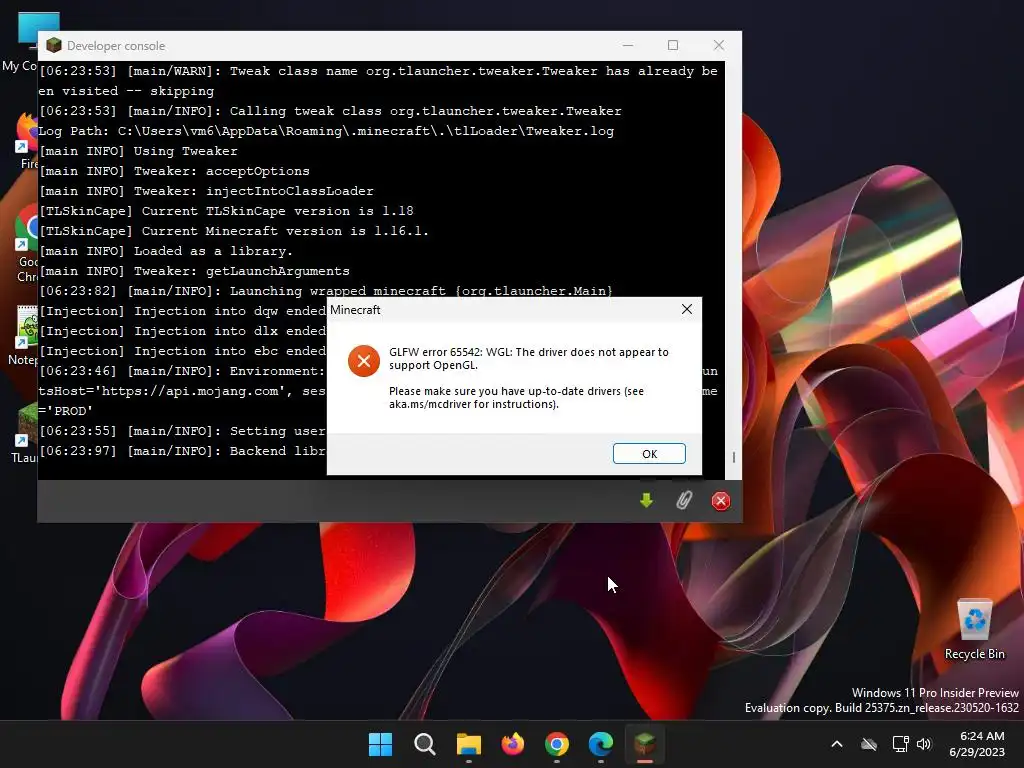
Task: Click the red error icon in the Minecraft dialog
Action: (364, 361)
